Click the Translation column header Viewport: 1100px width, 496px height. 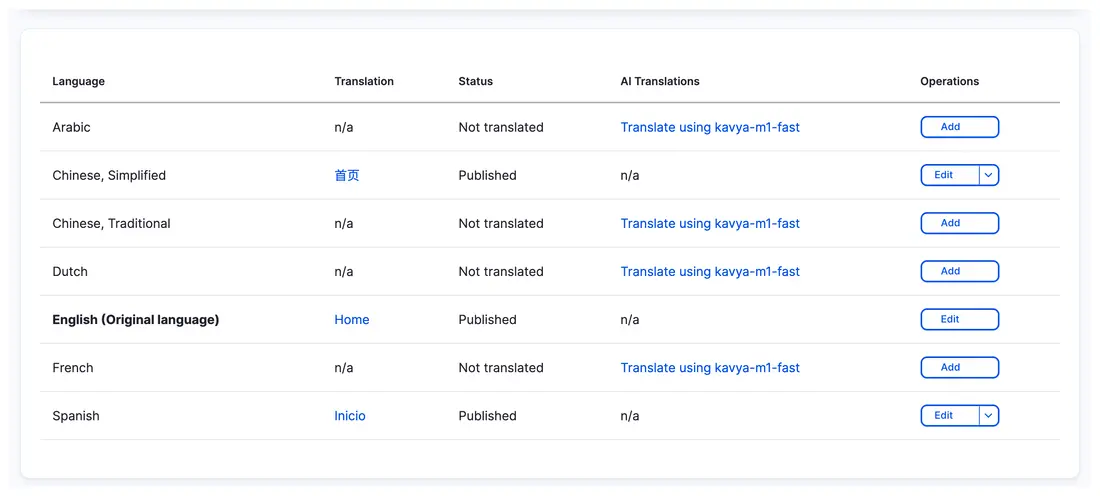point(364,81)
